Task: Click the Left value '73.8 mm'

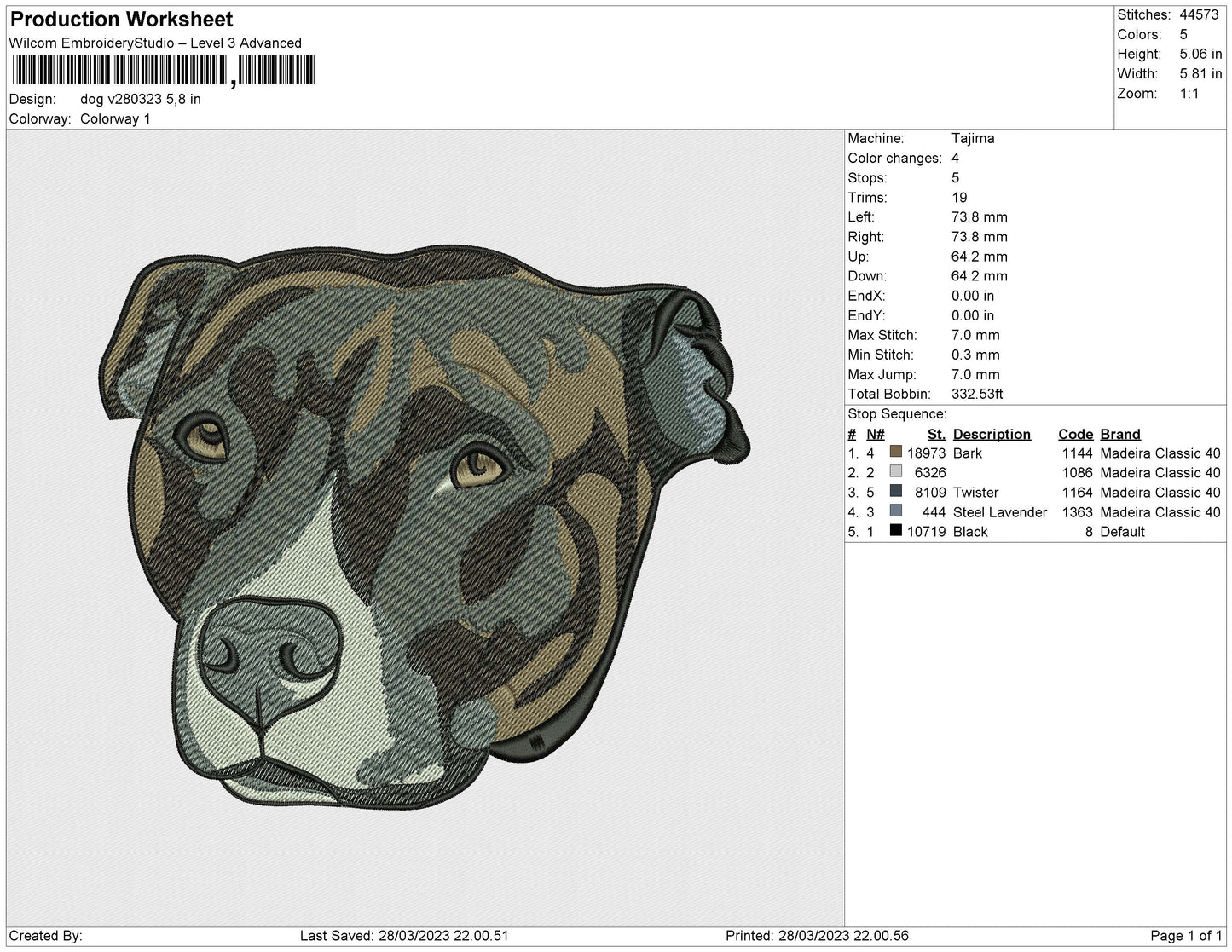Action: pyautogui.click(x=980, y=216)
